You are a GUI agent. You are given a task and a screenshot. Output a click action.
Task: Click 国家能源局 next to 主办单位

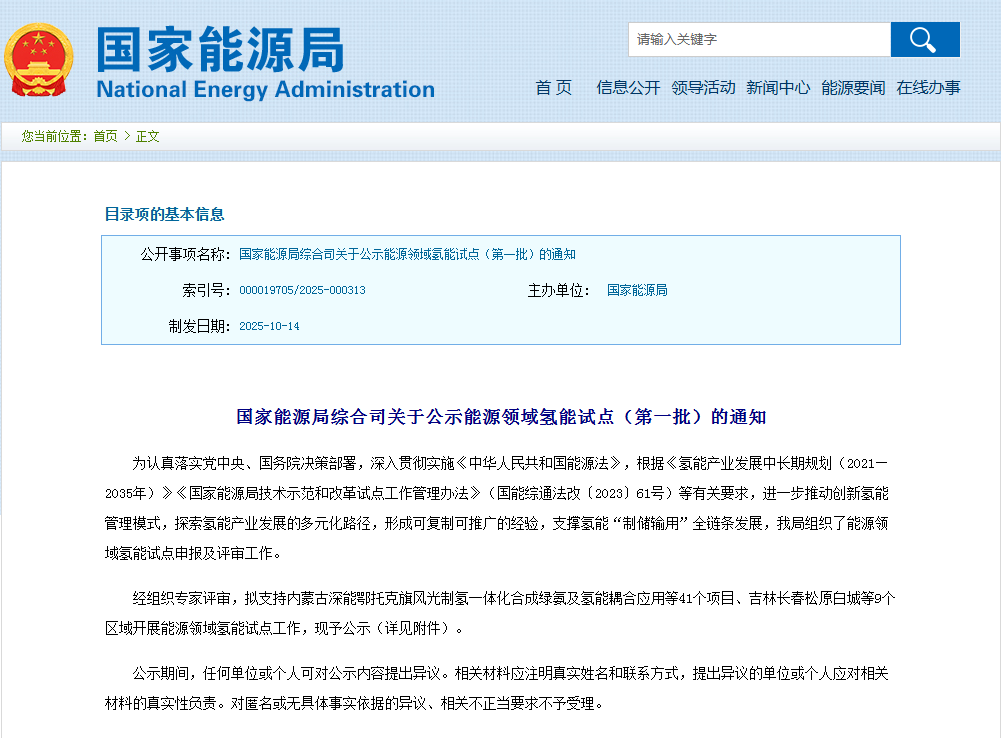[x=637, y=290]
